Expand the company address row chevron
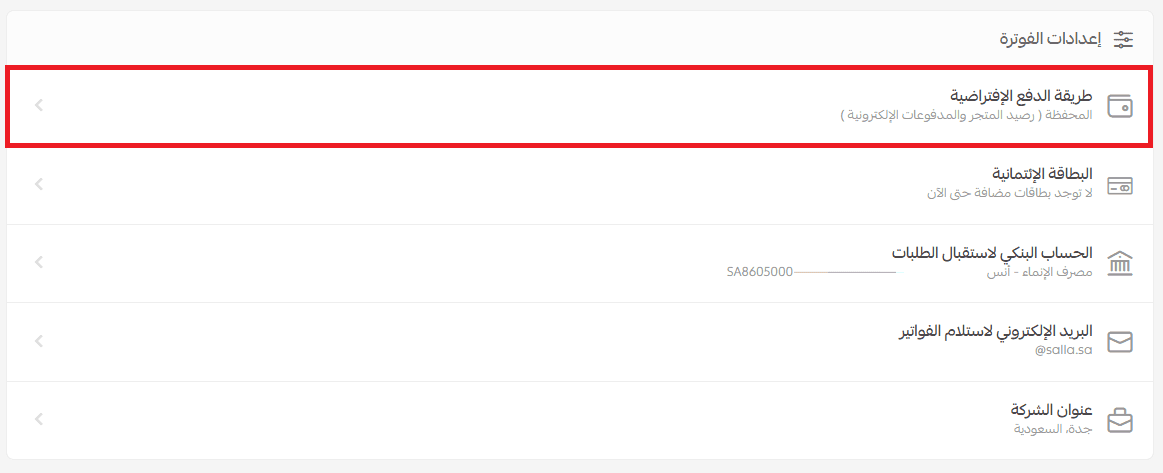Viewport: 1163px width, 473px height. pyautogui.click(x=38, y=420)
